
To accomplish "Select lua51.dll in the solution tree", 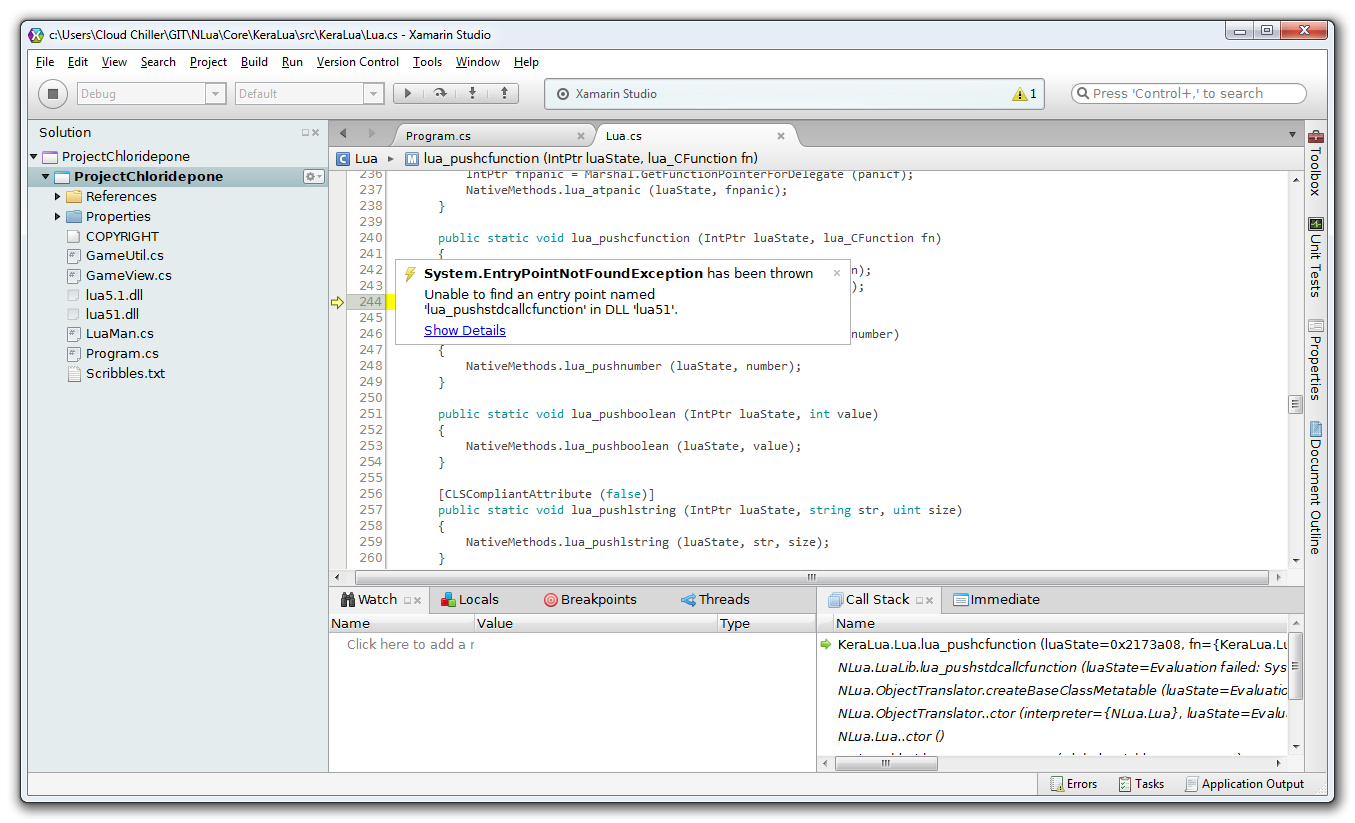I will 111,314.
